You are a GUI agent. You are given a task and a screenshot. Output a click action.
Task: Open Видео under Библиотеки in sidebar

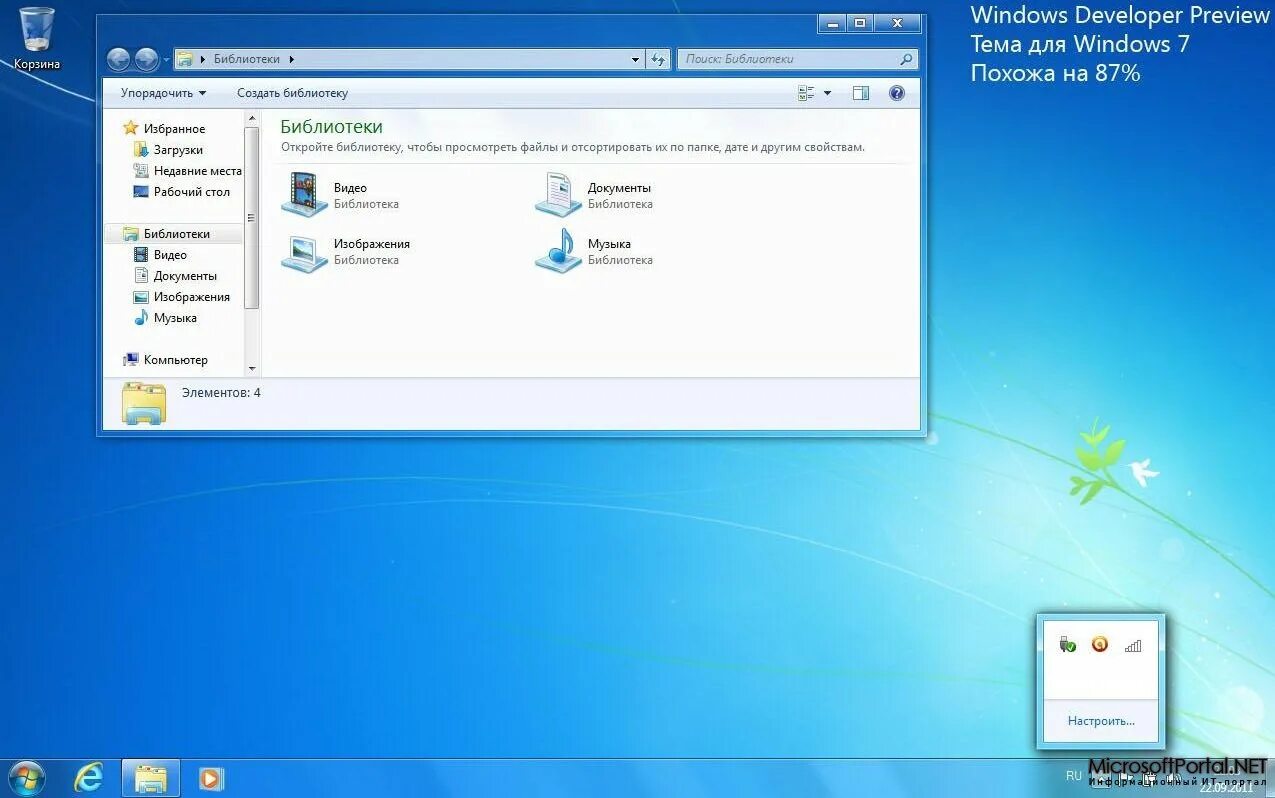(170, 255)
